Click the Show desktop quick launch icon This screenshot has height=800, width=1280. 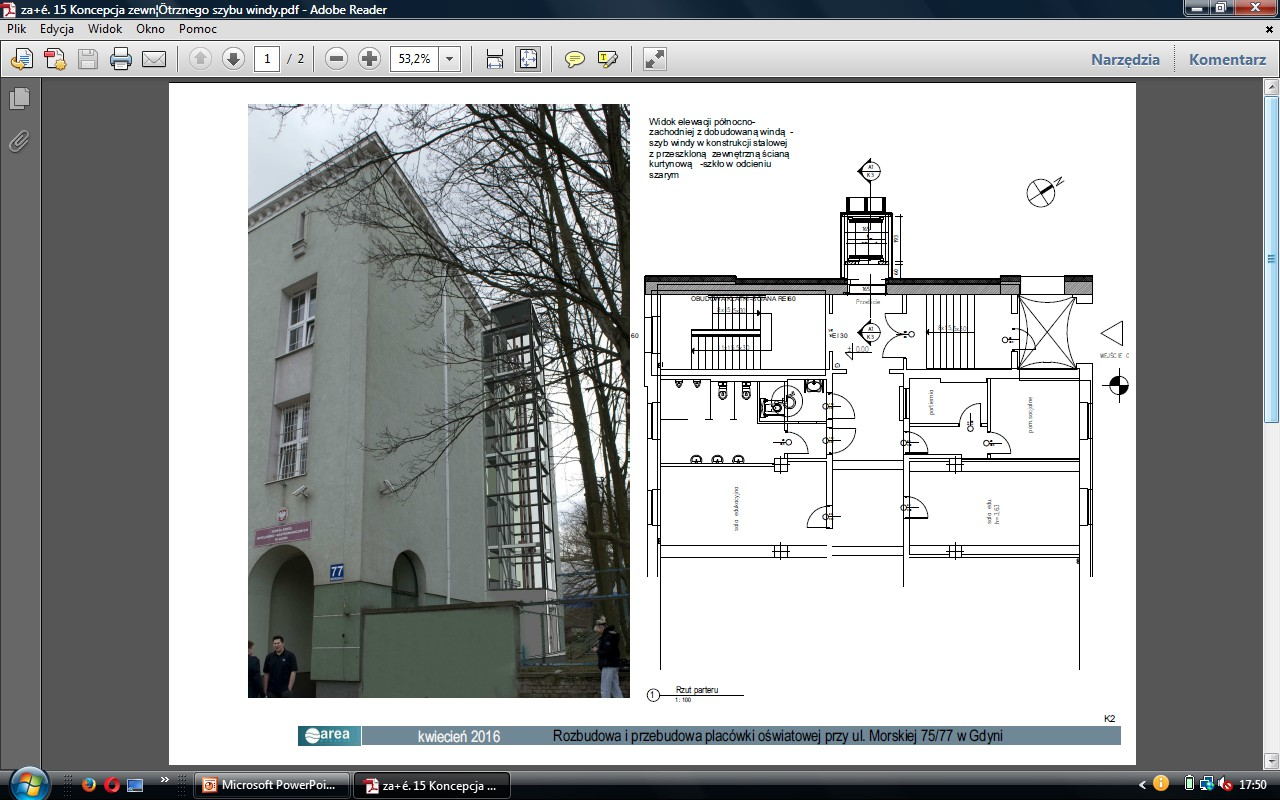tap(135, 784)
